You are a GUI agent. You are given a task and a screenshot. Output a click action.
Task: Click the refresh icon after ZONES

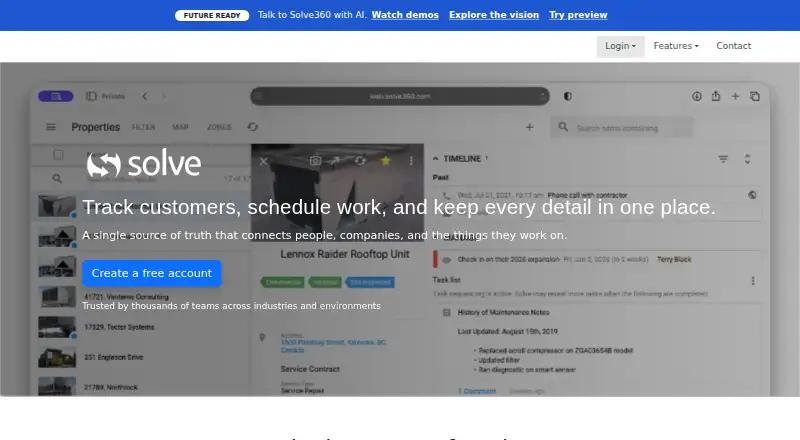(x=253, y=127)
